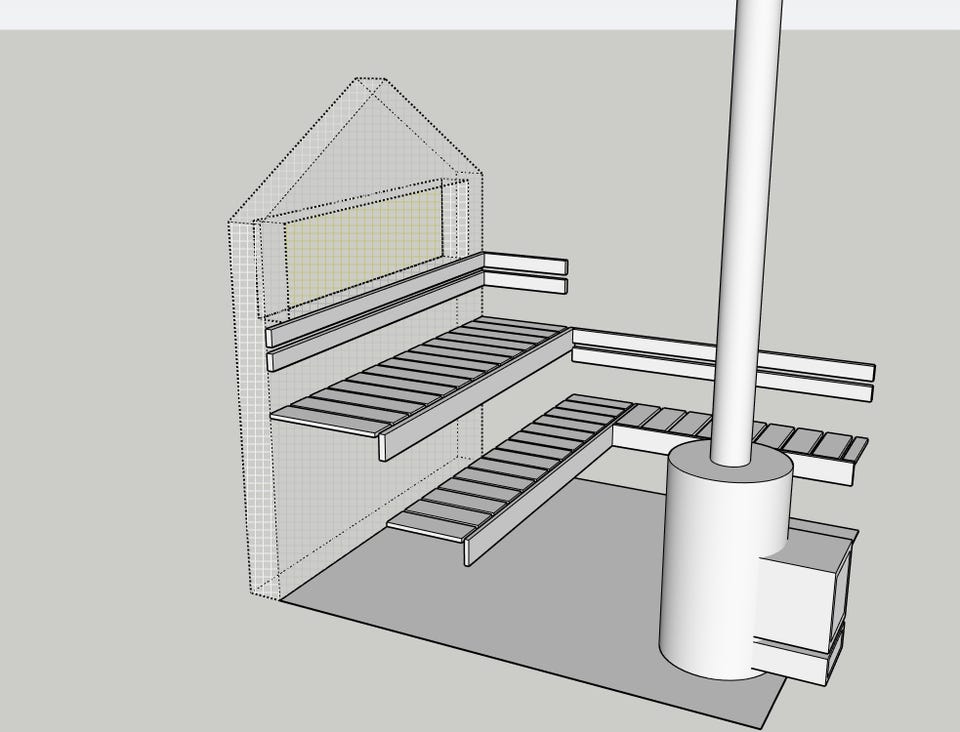Viewport: 960px width, 732px height.
Task: Click the right-side slatted bench behind the stove
Action: pos(810,440)
